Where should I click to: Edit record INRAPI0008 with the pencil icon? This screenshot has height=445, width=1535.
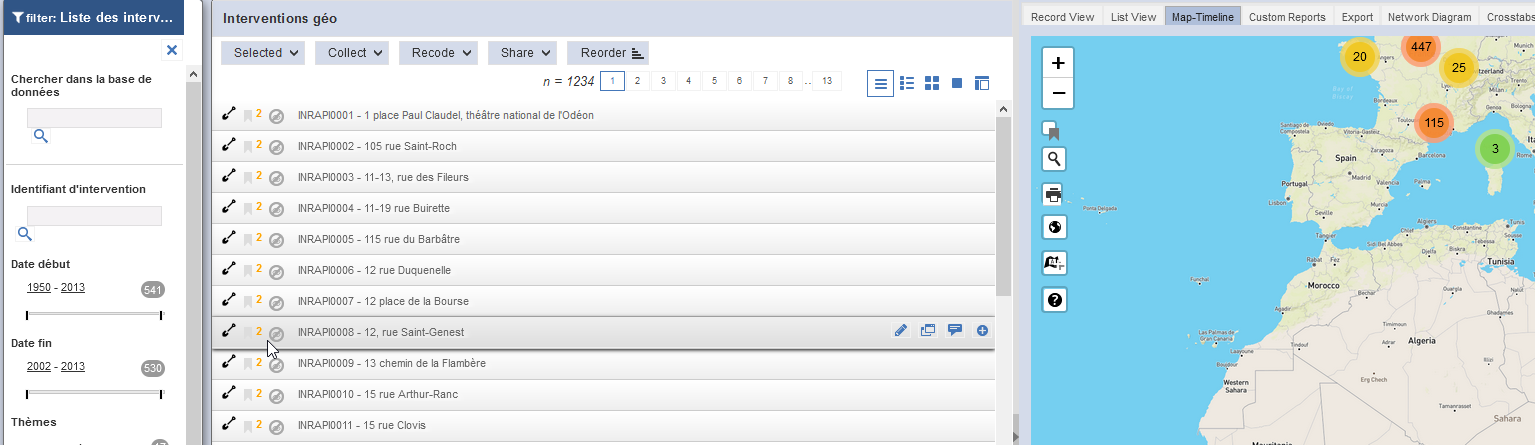tap(901, 331)
